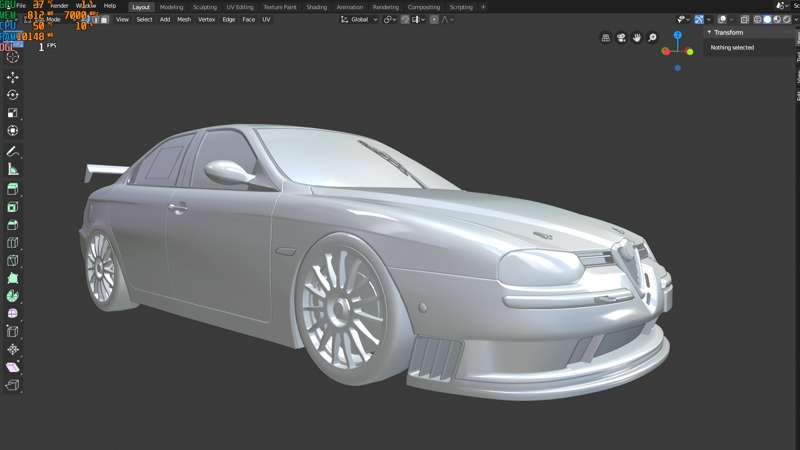Select the 3D Cursor tool

click(x=13, y=57)
